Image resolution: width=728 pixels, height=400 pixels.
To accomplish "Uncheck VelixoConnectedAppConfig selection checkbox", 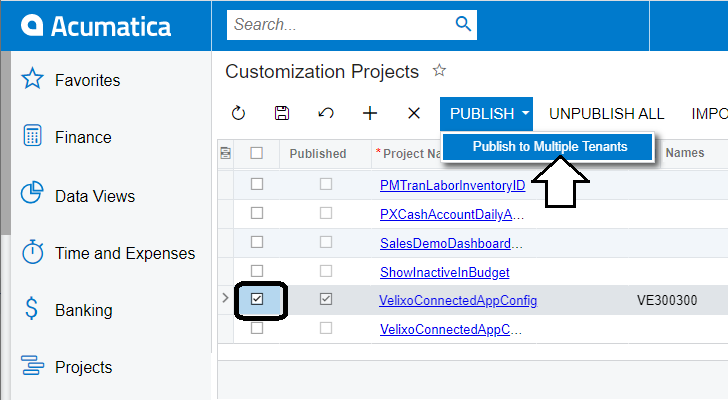I will [x=257, y=299].
